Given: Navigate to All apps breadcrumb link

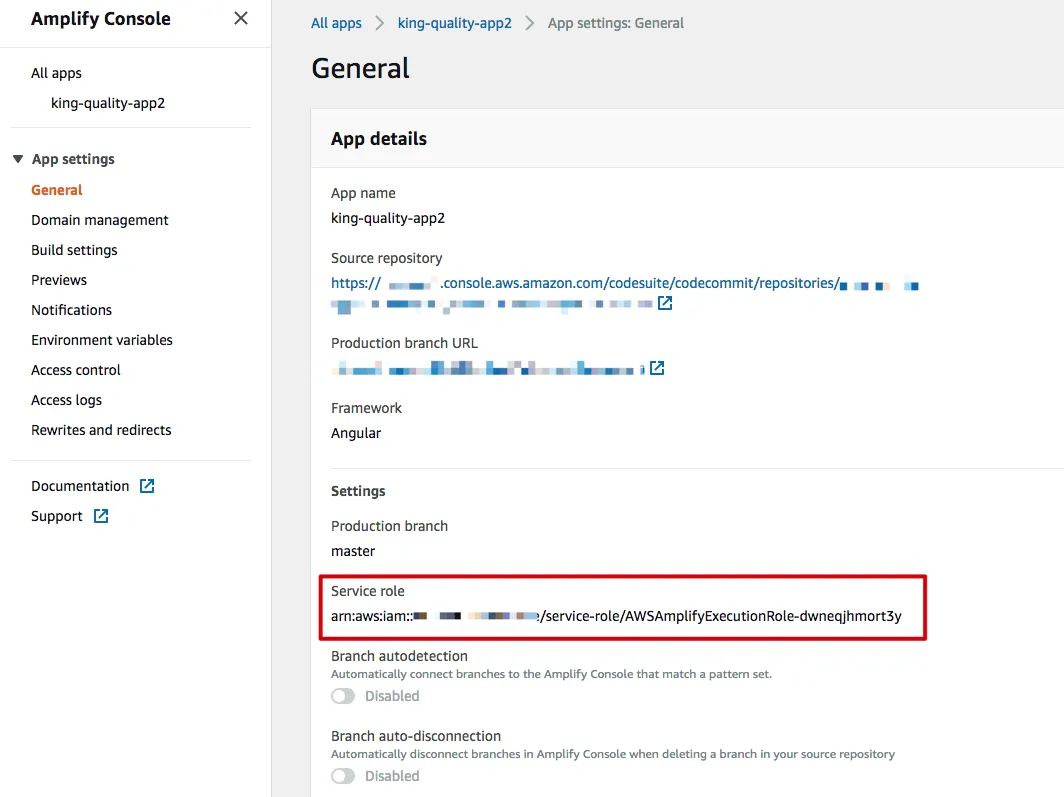Looking at the screenshot, I should pos(336,23).
